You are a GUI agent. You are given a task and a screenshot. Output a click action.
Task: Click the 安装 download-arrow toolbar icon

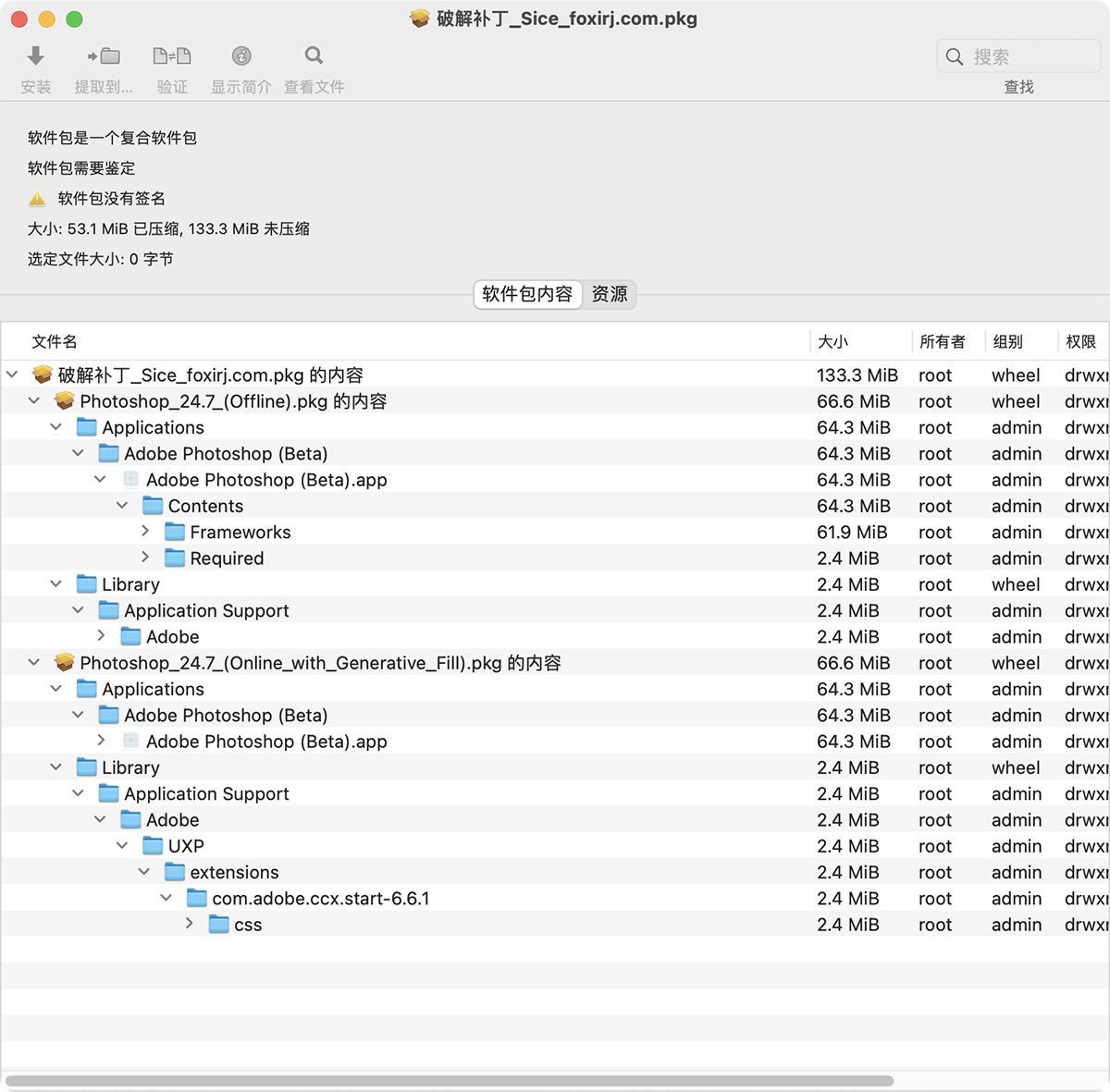click(x=35, y=56)
